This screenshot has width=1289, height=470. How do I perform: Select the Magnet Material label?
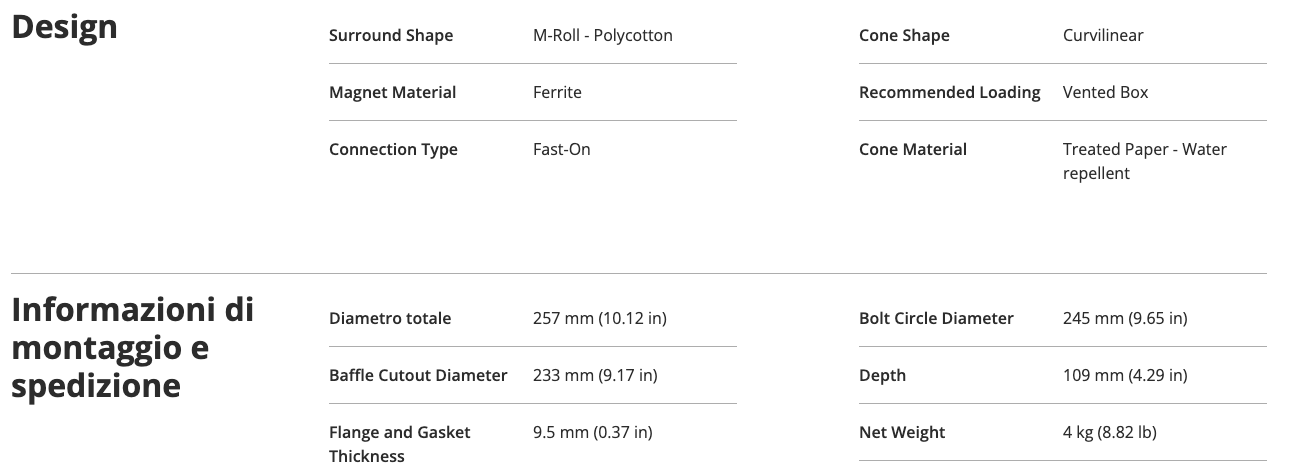392,93
